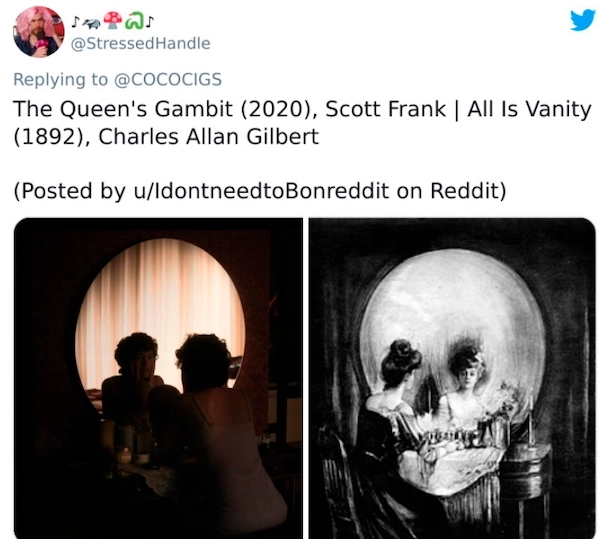Click the blue Twitter bird logo
This screenshot has height=539, width=600.
tap(583, 20)
